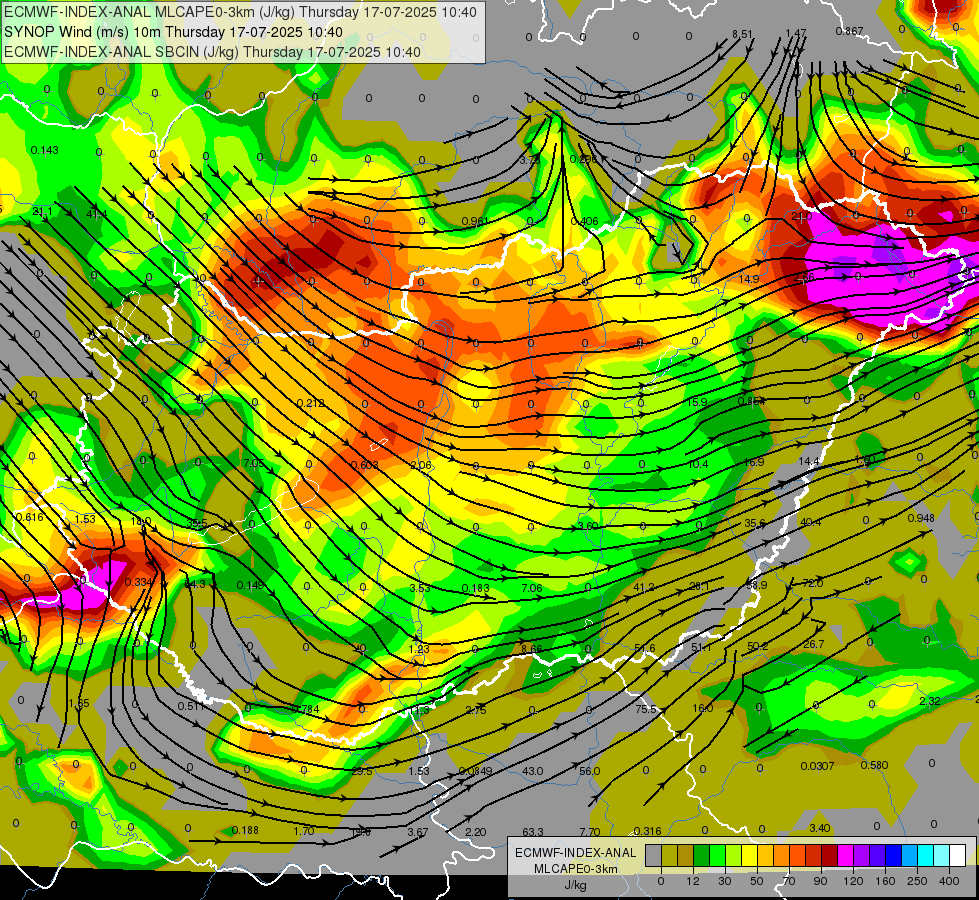Click the map value 1.55
The image size is (979, 900).
click(x=79, y=703)
